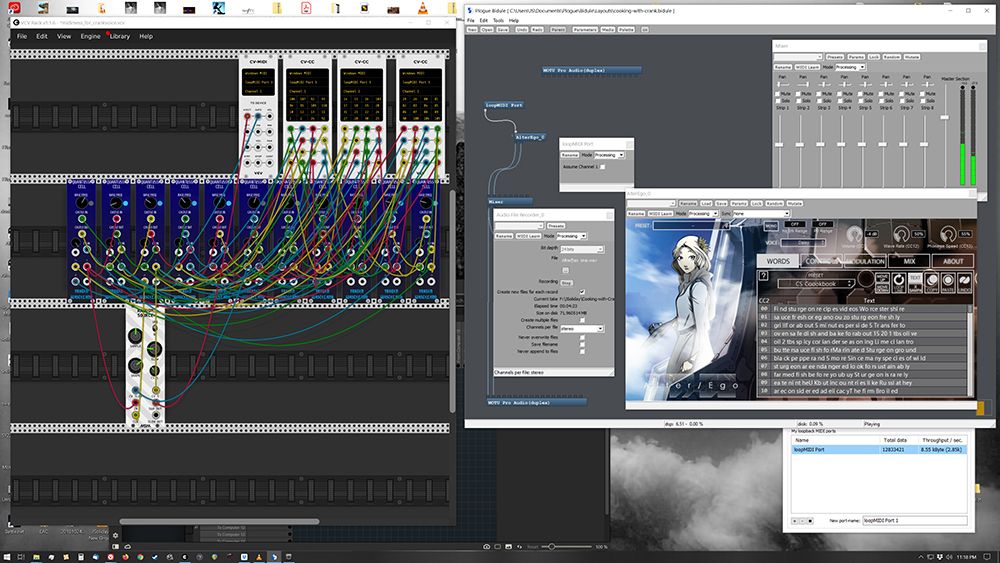Open VOICE selector in AlterEgo

tap(802, 243)
